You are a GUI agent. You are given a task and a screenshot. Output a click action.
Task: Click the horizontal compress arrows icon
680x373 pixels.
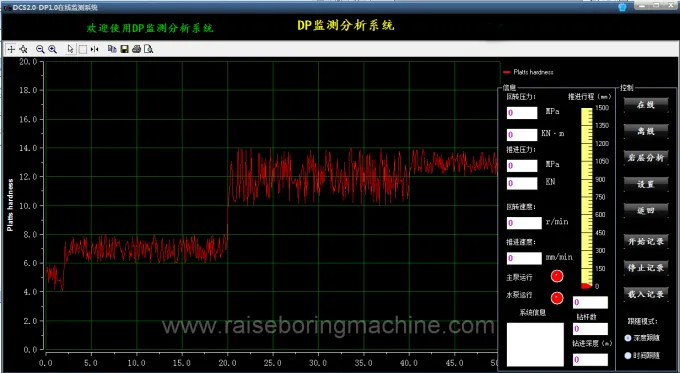[x=95, y=49]
